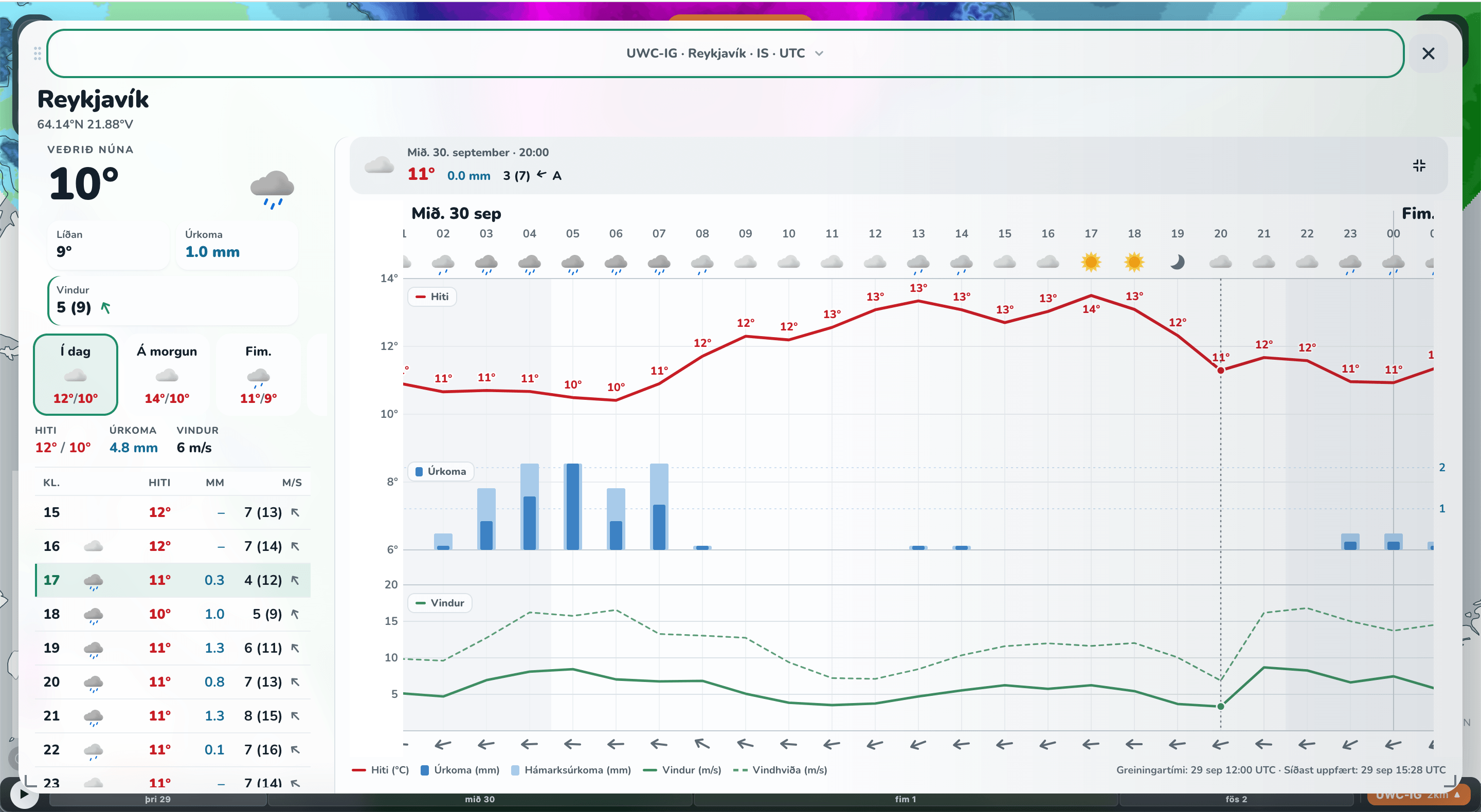
Task: Click the cloud icon at hour 10
Action: (788, 262)
